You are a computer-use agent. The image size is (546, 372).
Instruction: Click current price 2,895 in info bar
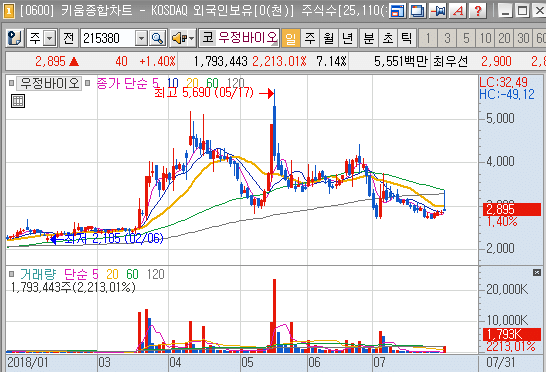click(x=50, y=62)
